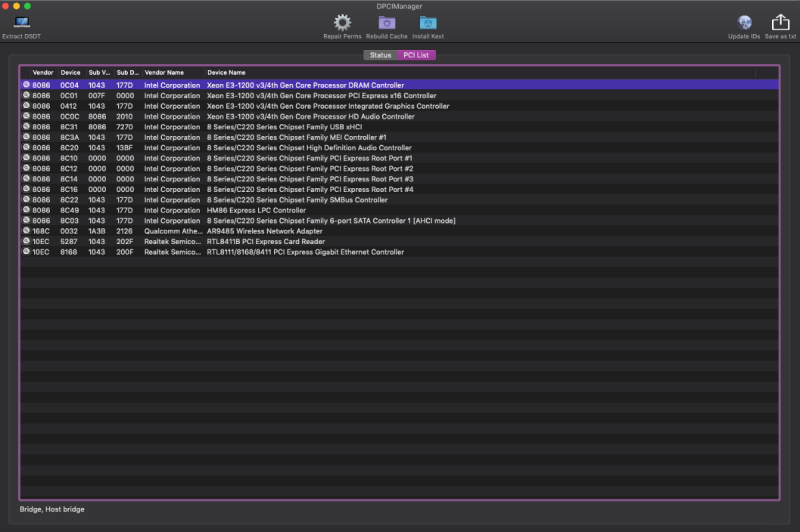The image size is (800, 532).
Task: Click the Rebuild Cache icon
Action: (x=386, y=22)
